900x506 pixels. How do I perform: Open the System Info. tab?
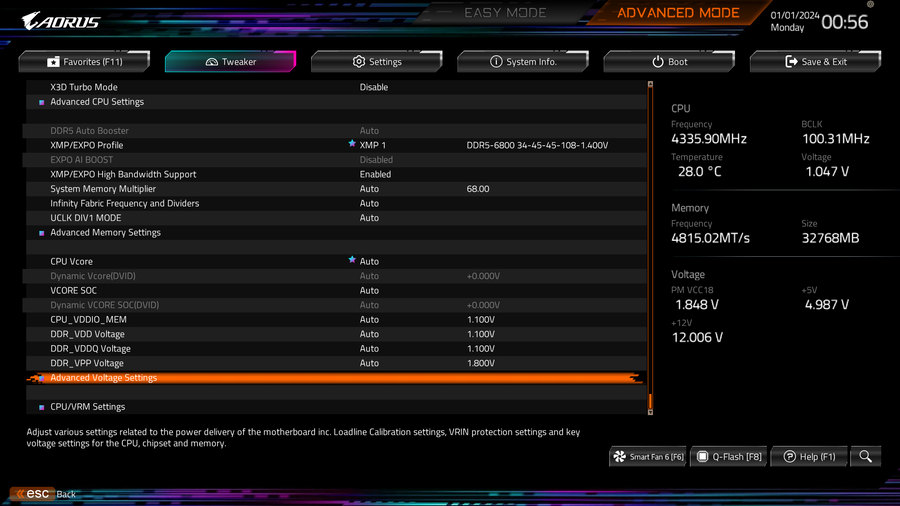(523, 61)
